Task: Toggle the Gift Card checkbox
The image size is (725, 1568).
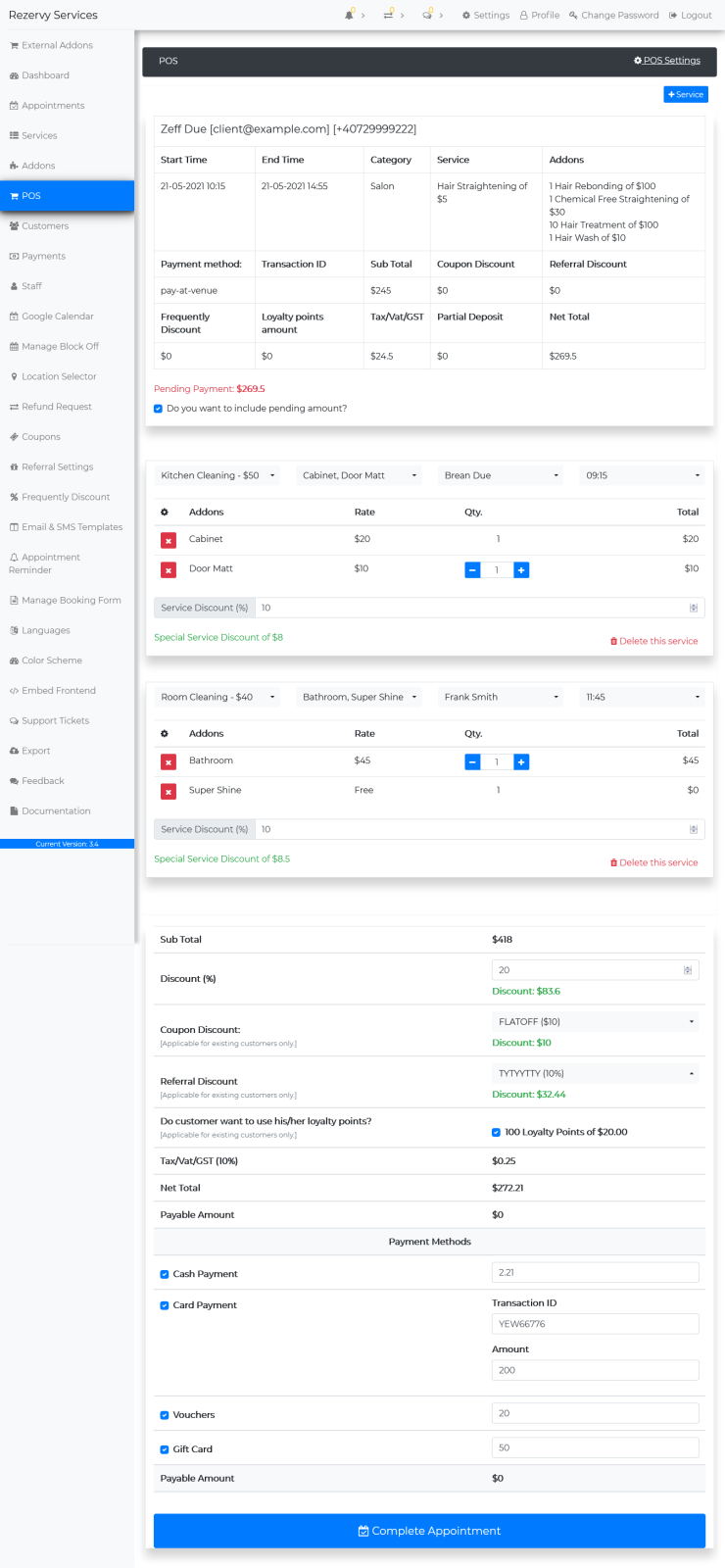Action: point(165,1449)
